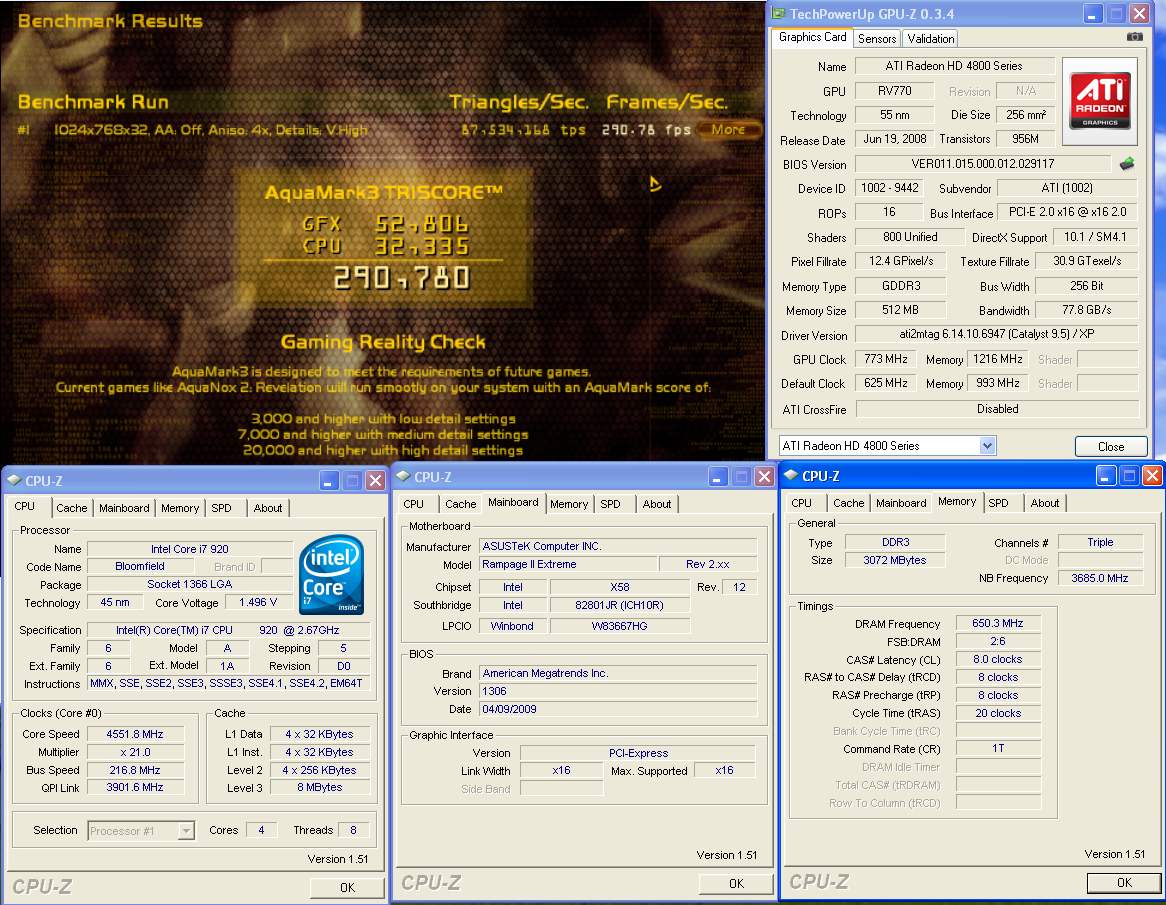Open the Mainboard tab in left CPU-Z window
1166x905 pixels.
pos(124,508)
